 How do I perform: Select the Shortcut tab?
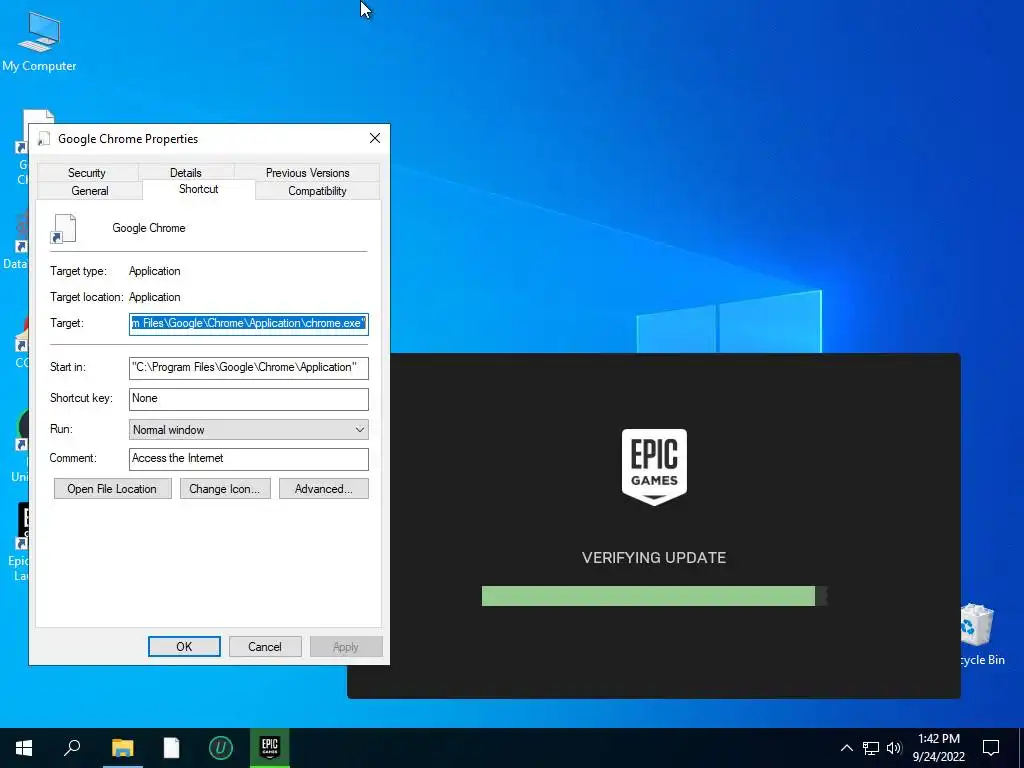click(199, 189)
